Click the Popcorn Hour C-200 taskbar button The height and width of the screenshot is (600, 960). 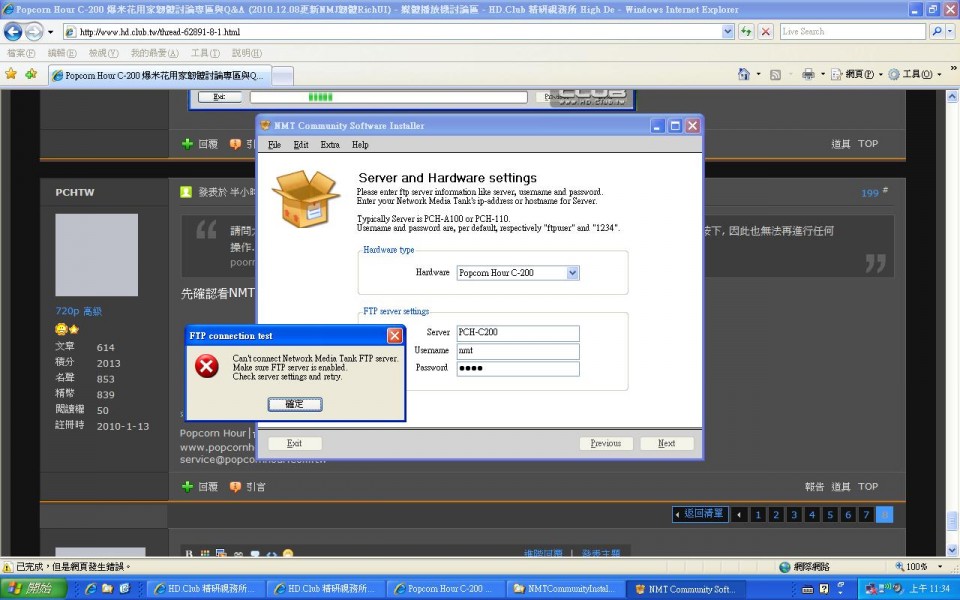[447, 589]
